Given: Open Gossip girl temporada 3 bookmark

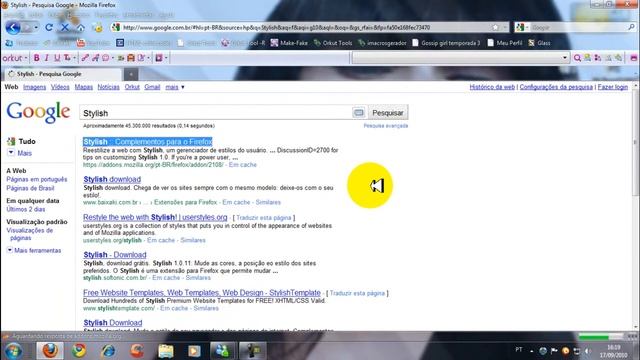Looking at the screenshot, I should (x=446, y=43).
